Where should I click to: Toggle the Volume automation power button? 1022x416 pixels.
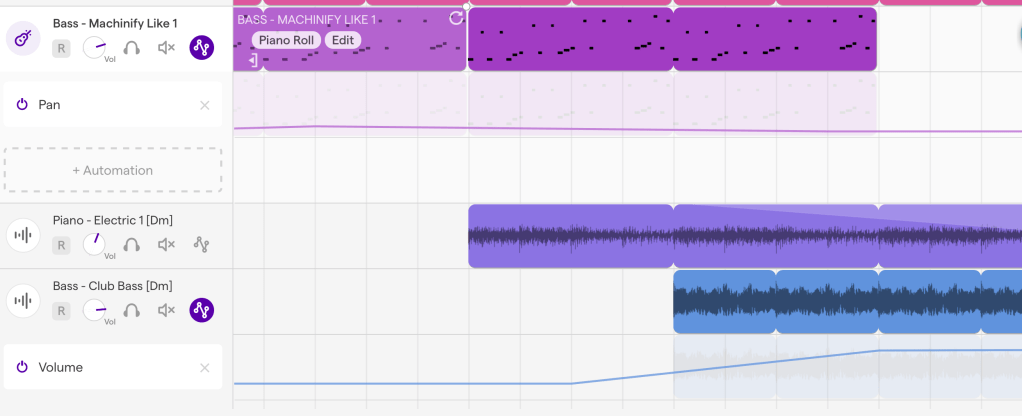22,367
